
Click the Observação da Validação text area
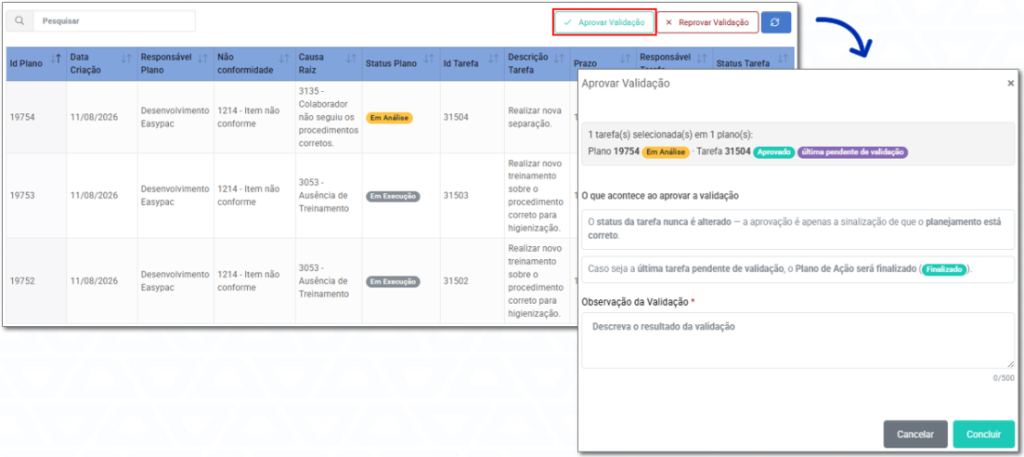798,340
